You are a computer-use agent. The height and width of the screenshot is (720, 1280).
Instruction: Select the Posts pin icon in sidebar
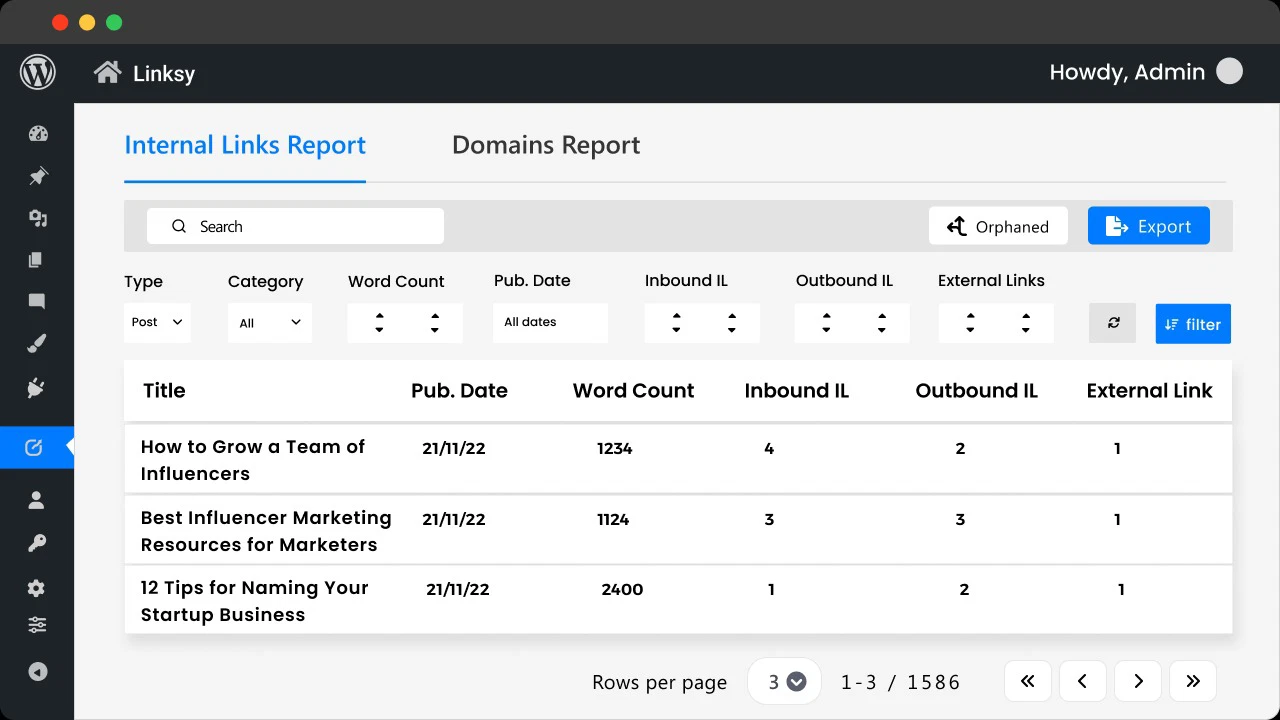pyautogui.click(x=37, y=176)
